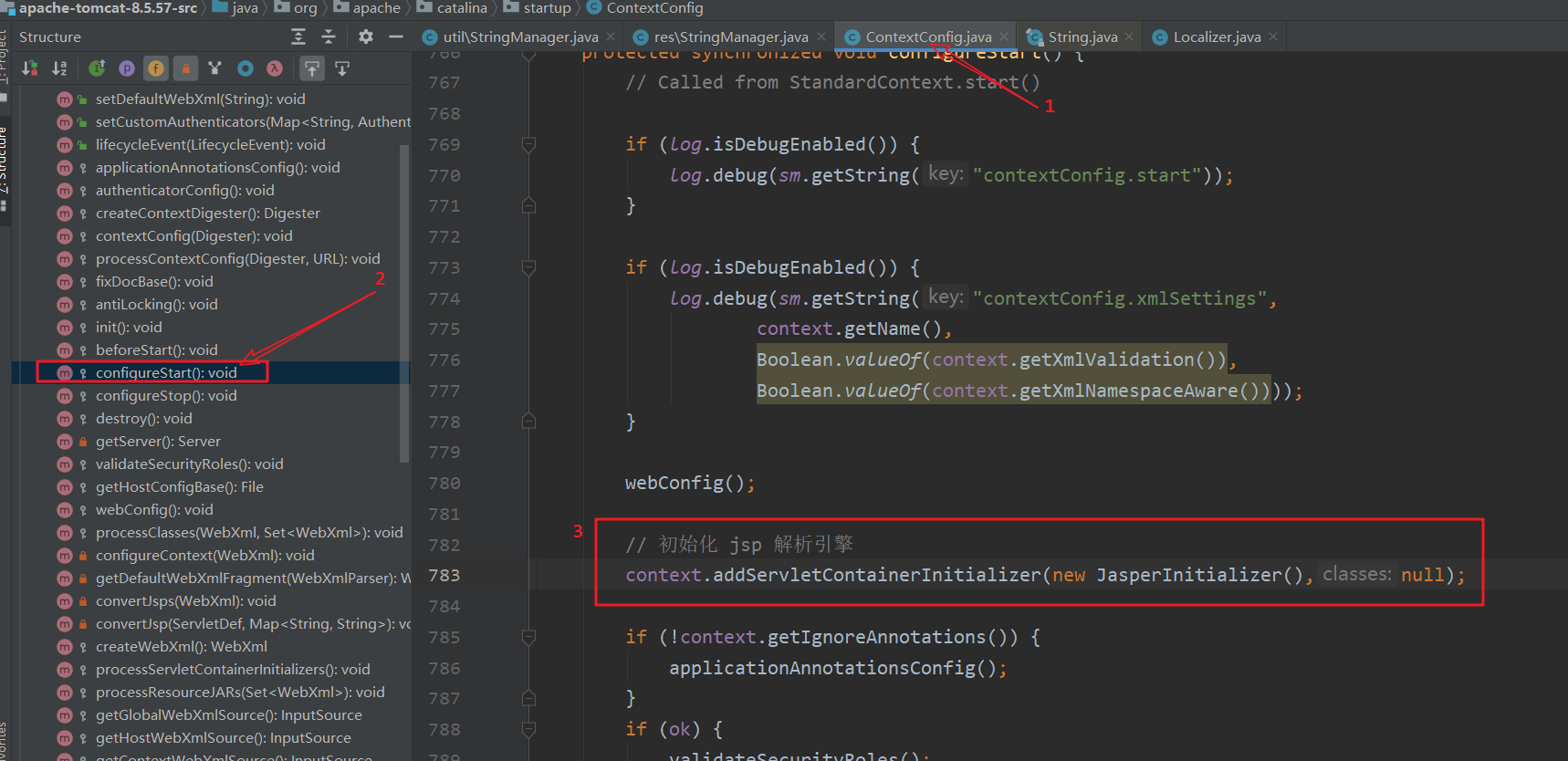Open the Localizer.java tab
Image resolution: width=1568 pixels, height=761 pixels.
1217,36
